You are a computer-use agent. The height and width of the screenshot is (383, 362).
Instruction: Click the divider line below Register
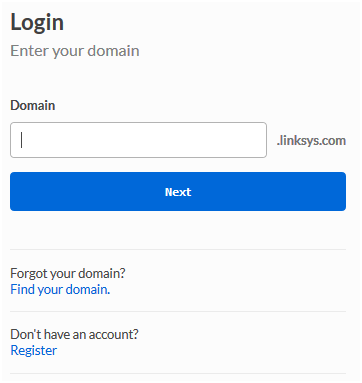click(x=178, y=373)
